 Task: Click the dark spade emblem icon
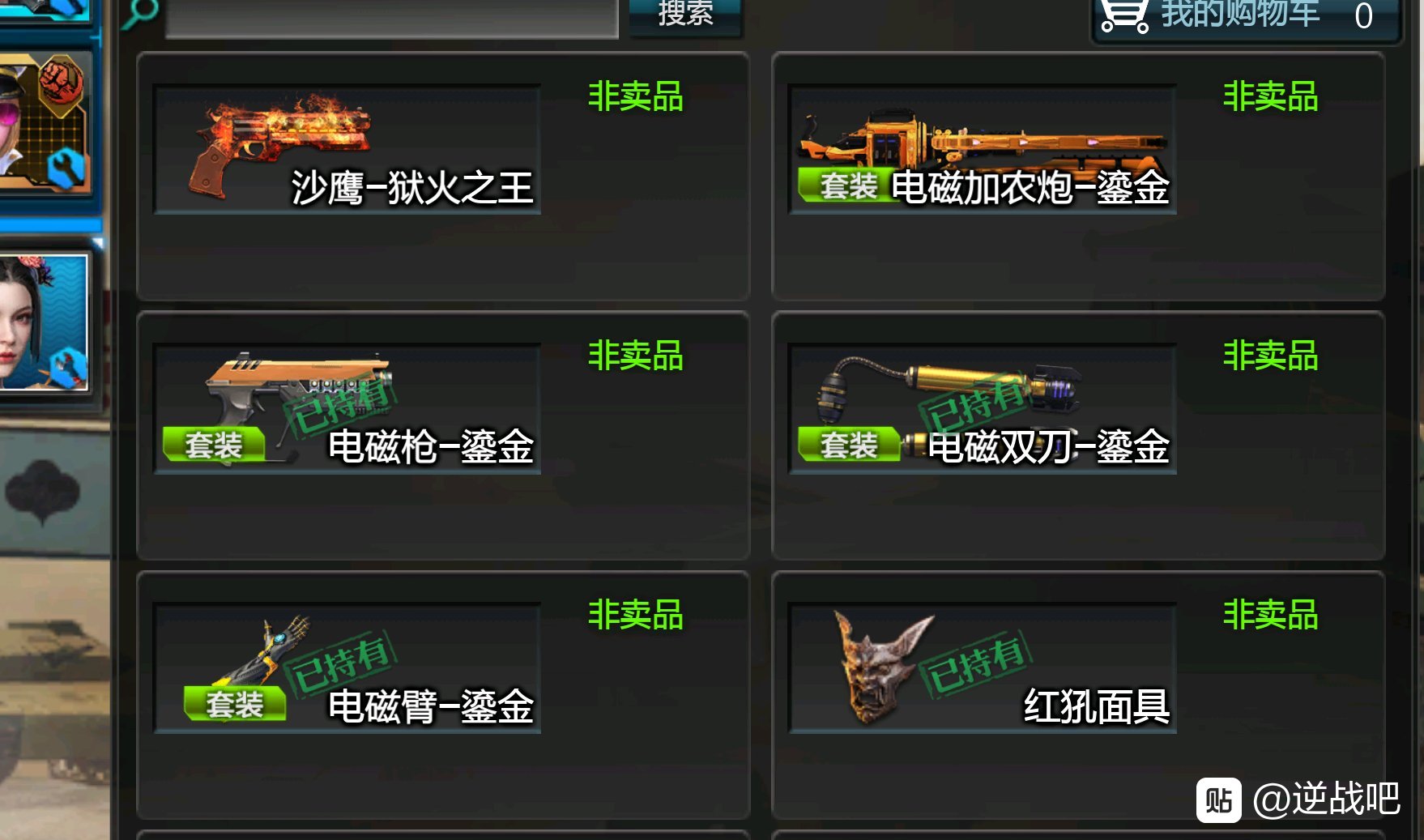[x=42, y=492]
